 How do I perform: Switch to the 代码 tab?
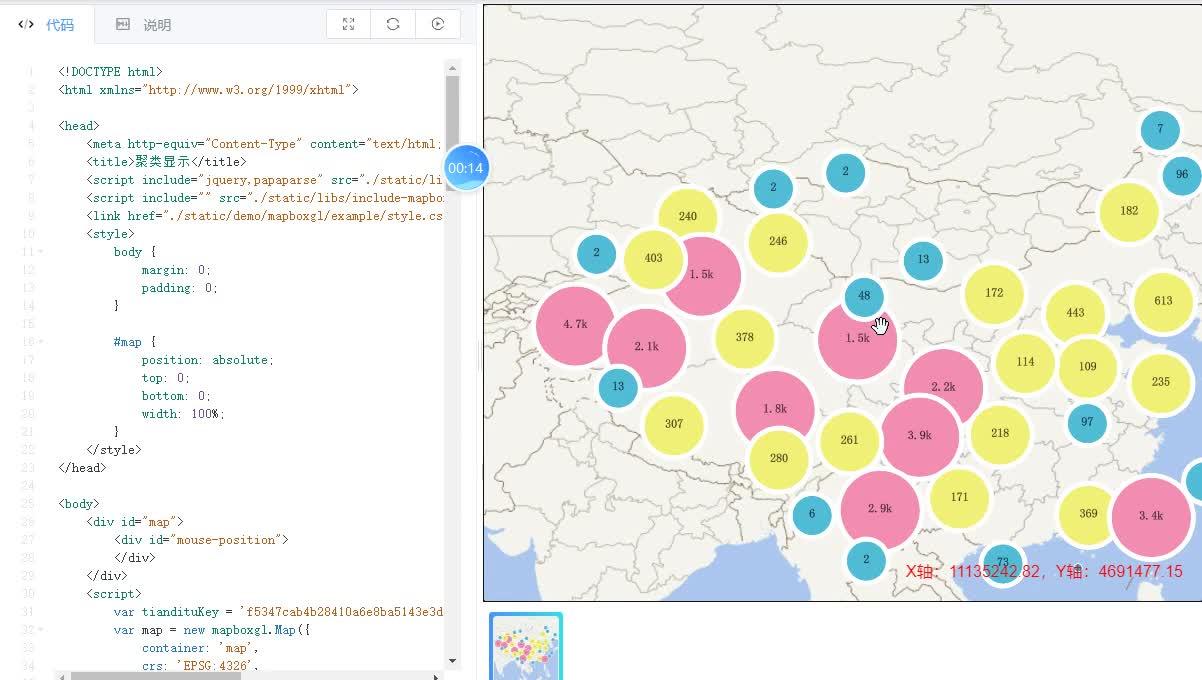coord(60,24)
